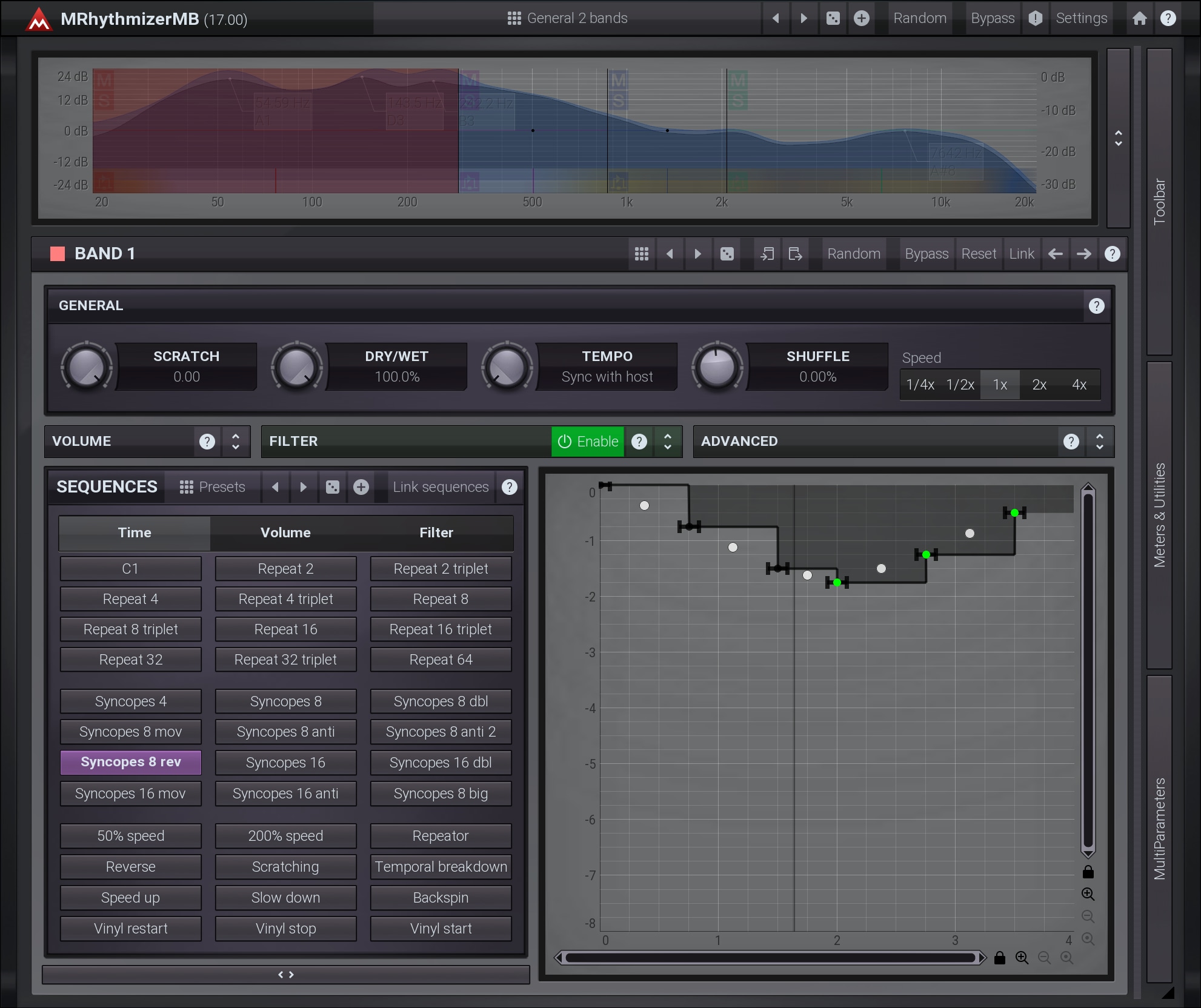Click the random dice icon in Band 1 header
The height and width of the screenshot is (1008, 1201).
[727, 254]
